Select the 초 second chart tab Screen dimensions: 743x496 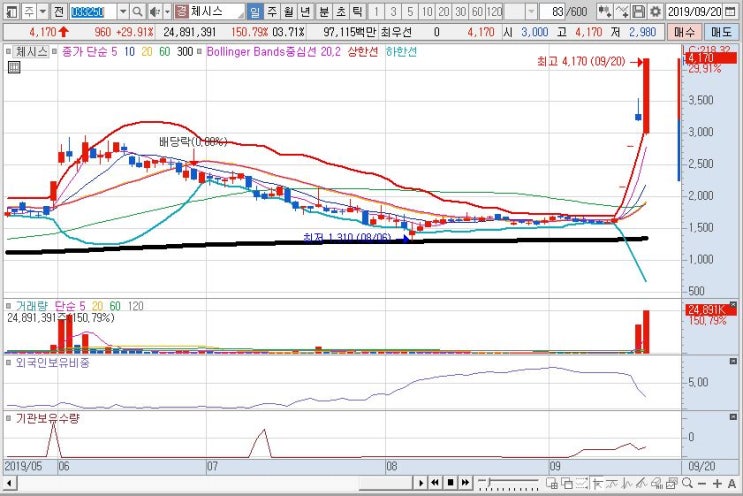coord(341,11)
